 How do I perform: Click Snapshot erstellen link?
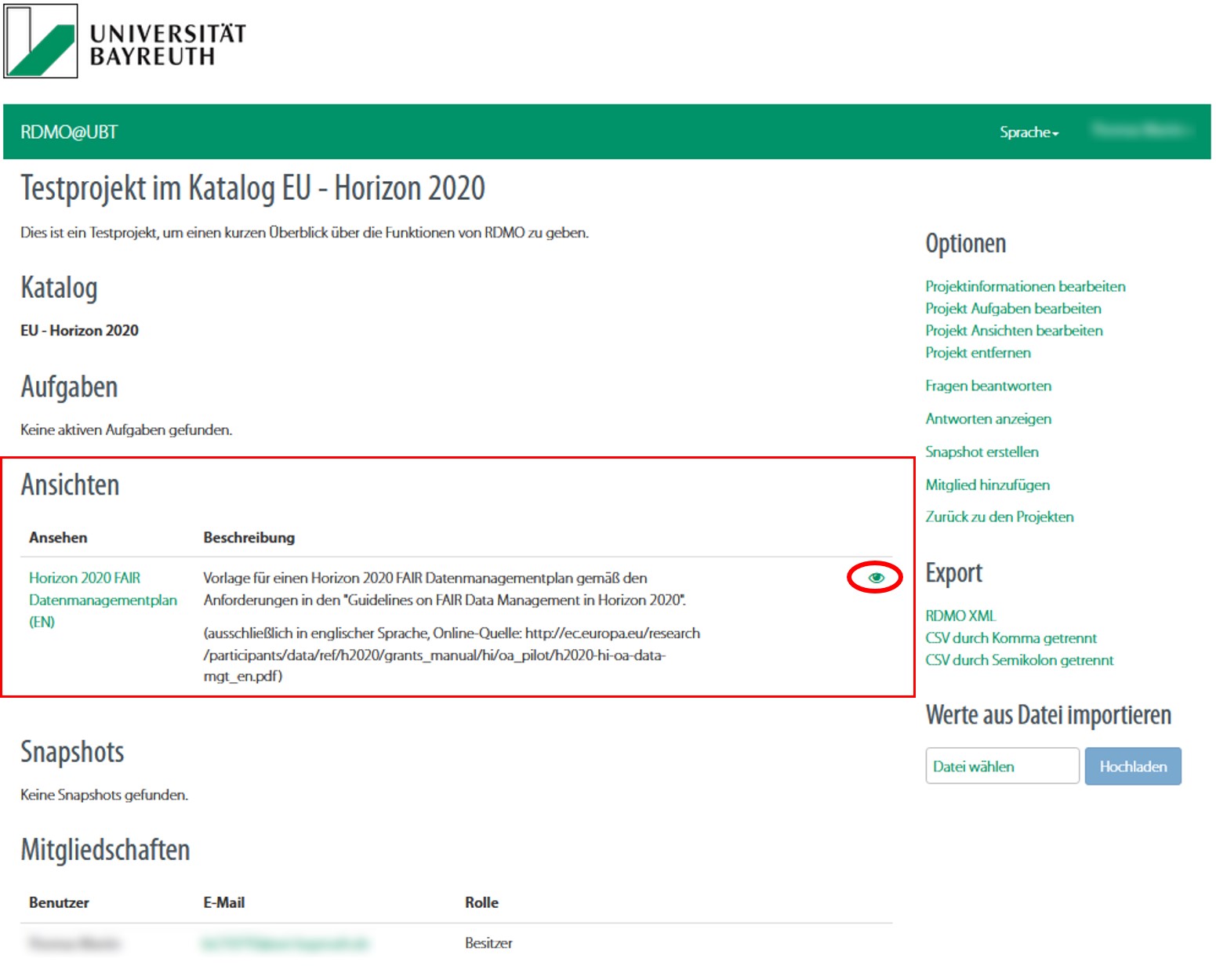(x=982, y=451)
